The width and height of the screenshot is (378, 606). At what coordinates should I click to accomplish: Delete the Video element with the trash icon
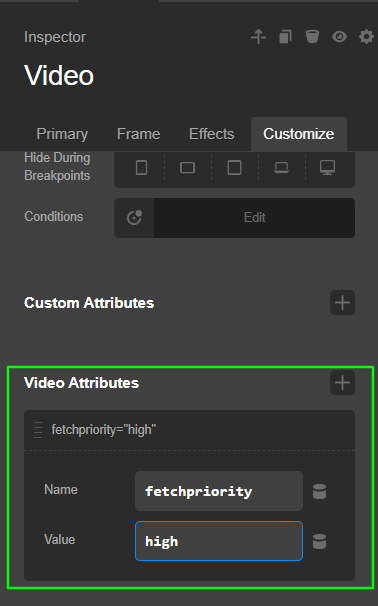(x=312, y=37)
